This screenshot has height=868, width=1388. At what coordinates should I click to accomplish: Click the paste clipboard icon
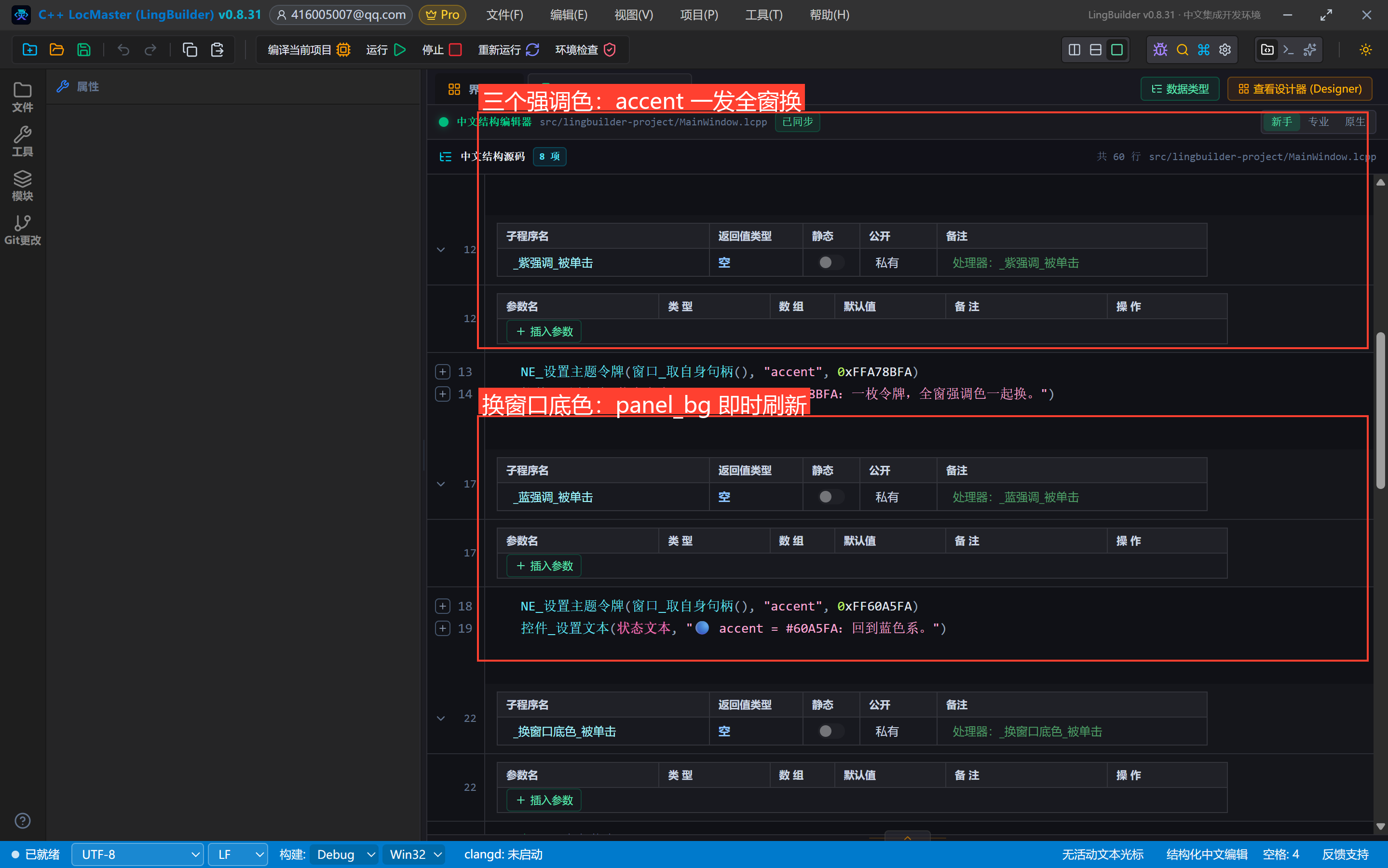[x=217, y=50]
